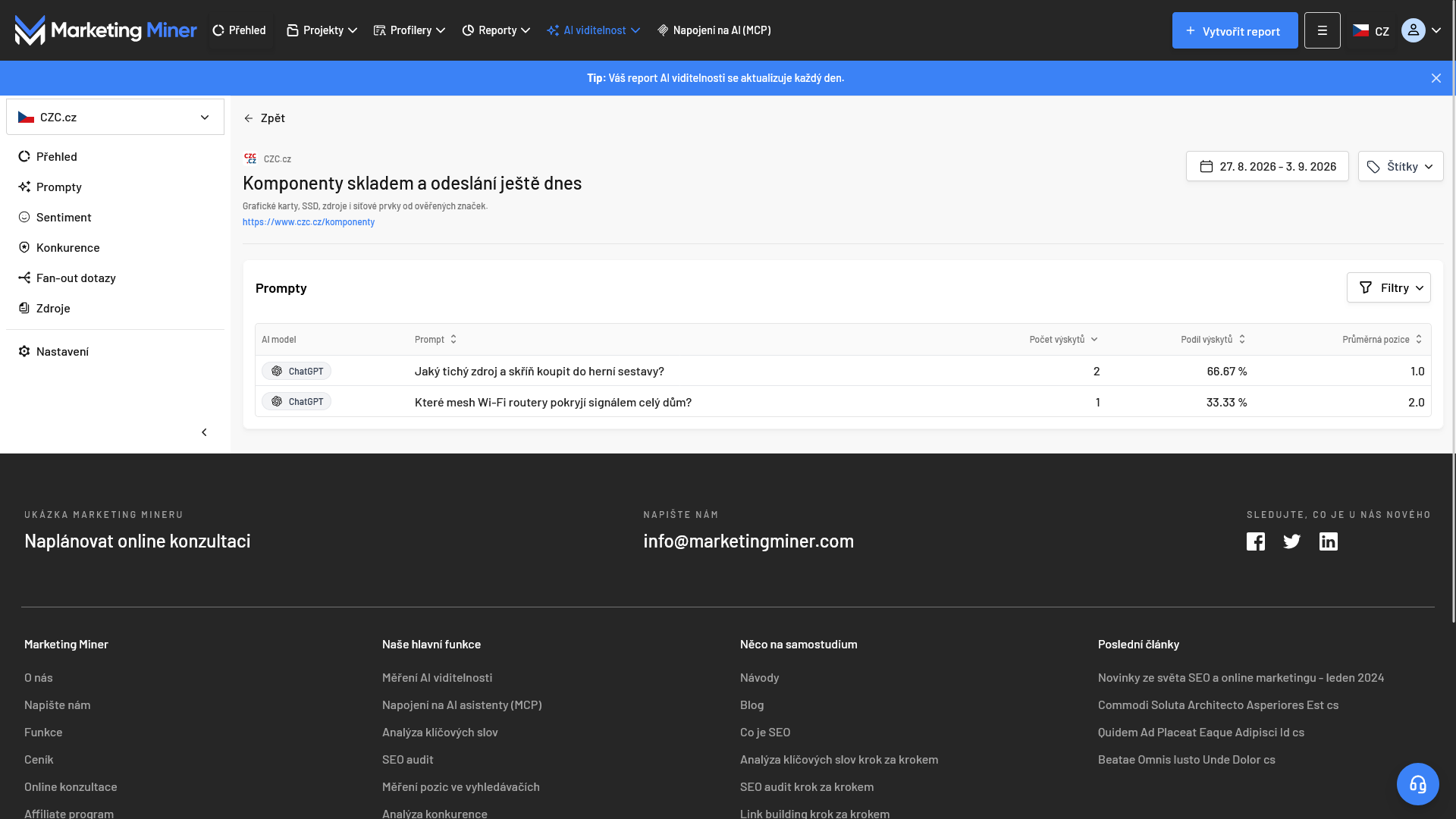Open the LinkedIn icon in the footer
The height and width of the screenshot is (819, 1456).
(x=1329, y=541)
